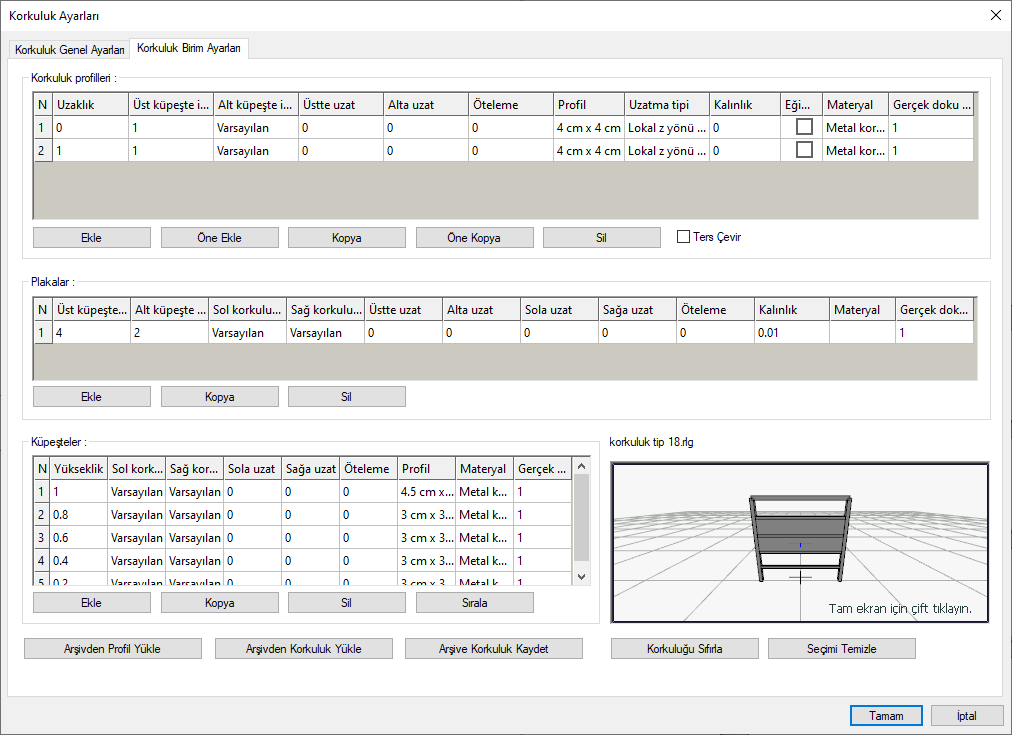Cancel the dialog with İptal
The width and height of the screenshot is (1012, 735).
(966, 716)
